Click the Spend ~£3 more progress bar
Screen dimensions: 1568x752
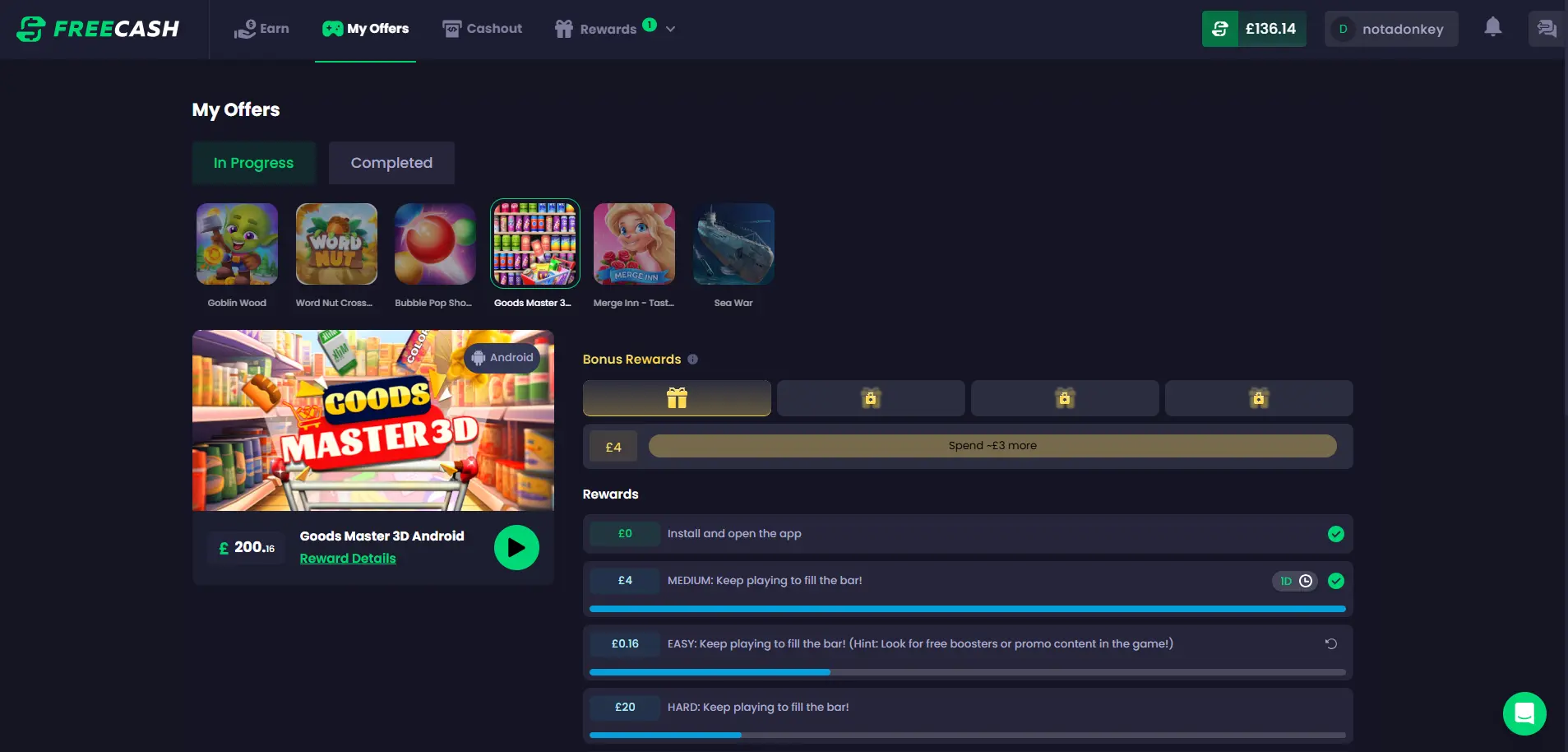992,446
